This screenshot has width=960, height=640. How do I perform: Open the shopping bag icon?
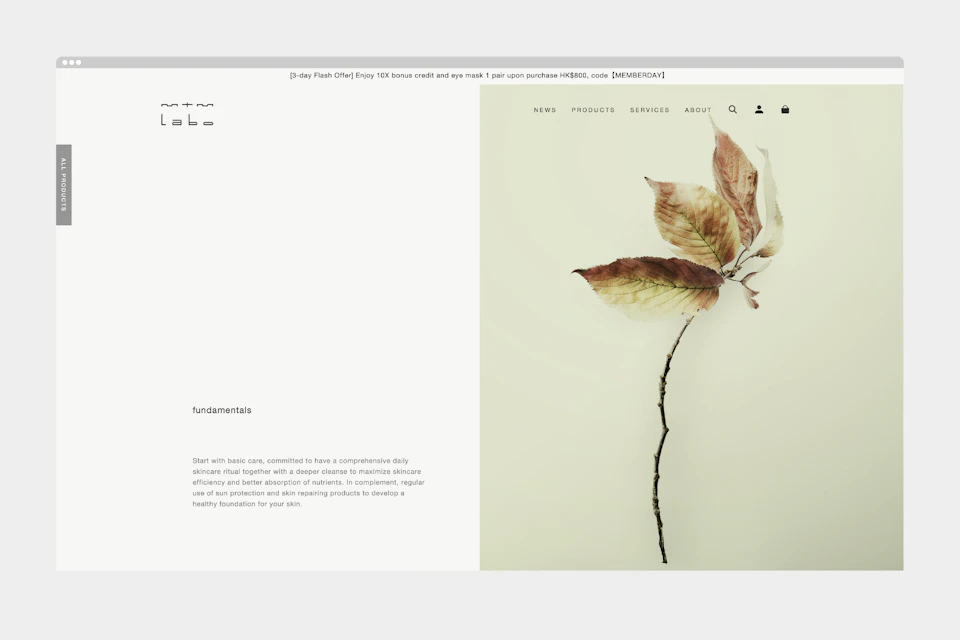(x=785, y=110)
